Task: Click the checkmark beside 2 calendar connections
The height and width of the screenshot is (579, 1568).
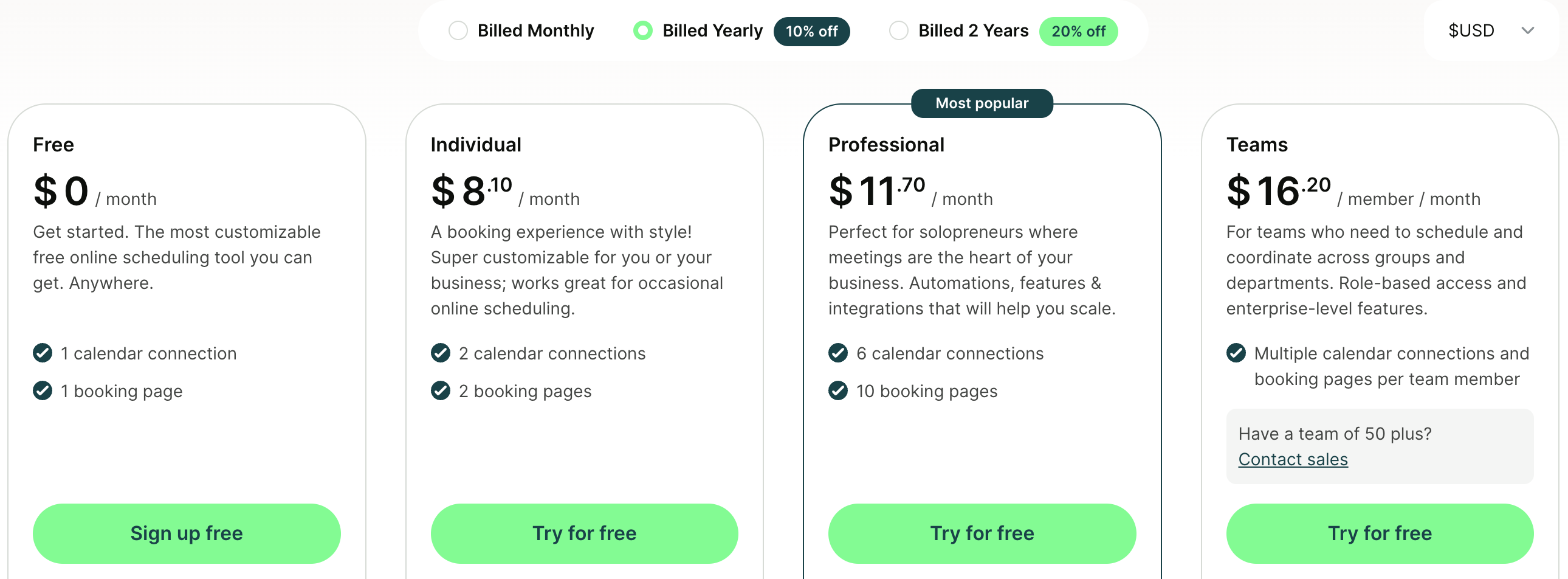Action: (440, 353)
